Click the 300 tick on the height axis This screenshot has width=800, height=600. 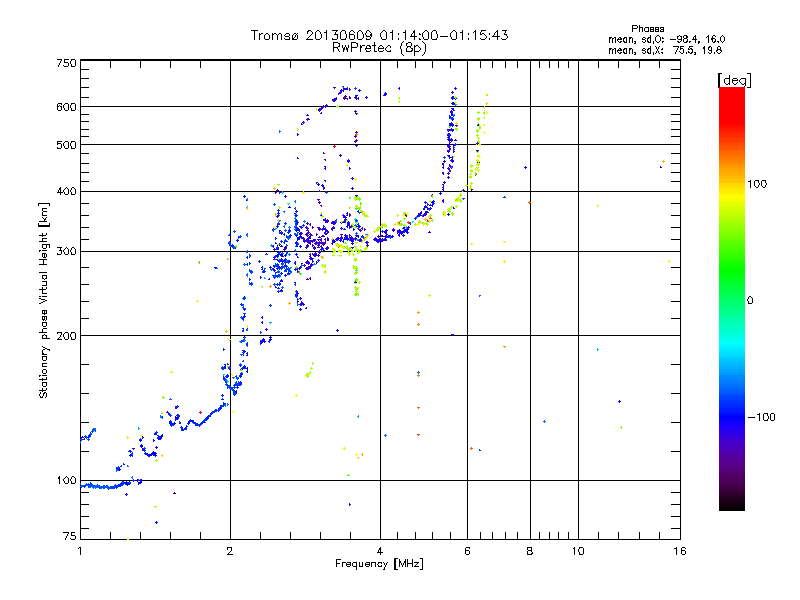pyautogui.click(x=66, y=251)
